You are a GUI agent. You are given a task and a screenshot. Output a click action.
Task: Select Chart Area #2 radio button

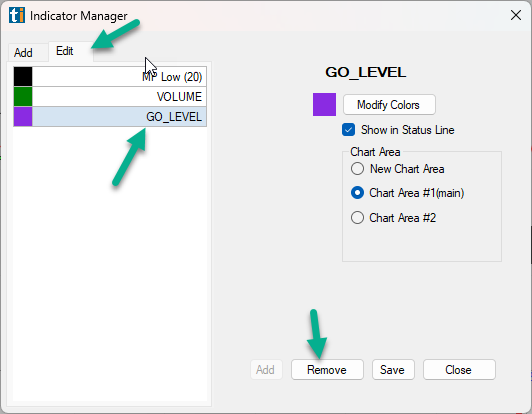357,218
